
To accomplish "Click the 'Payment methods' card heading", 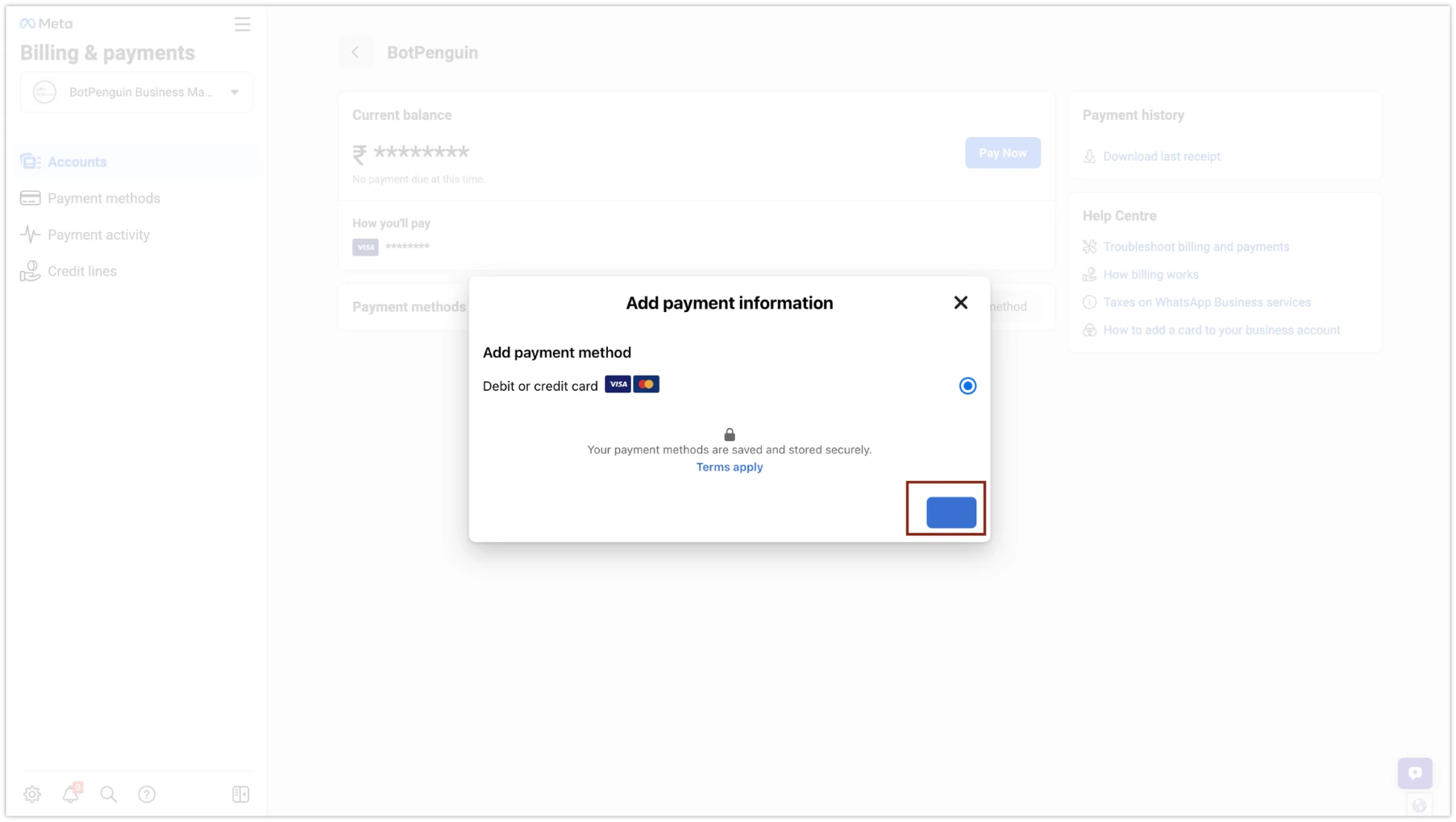I will pos(409,307).
